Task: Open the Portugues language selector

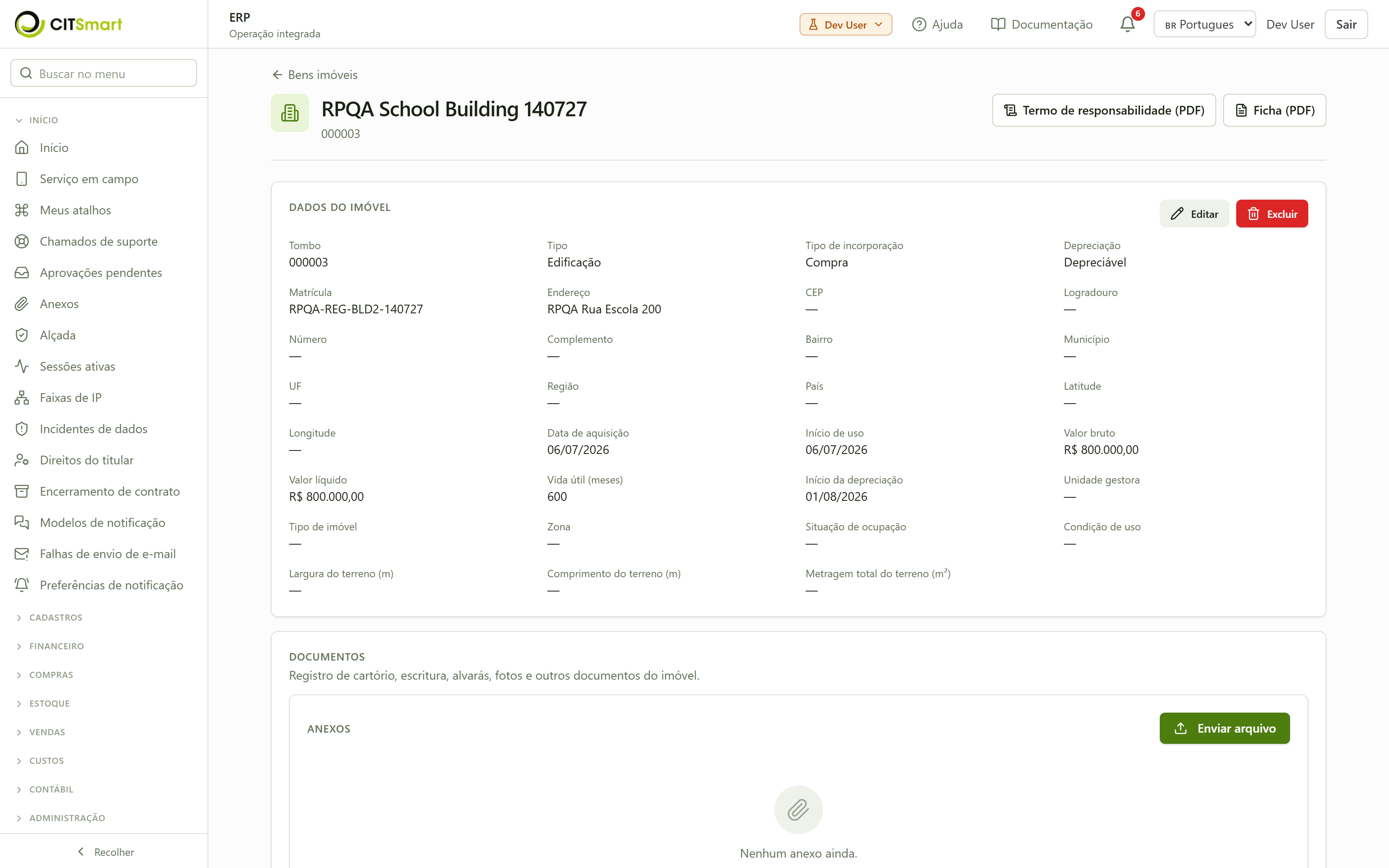Action: pyautogui.click(x=1204, y=24)
